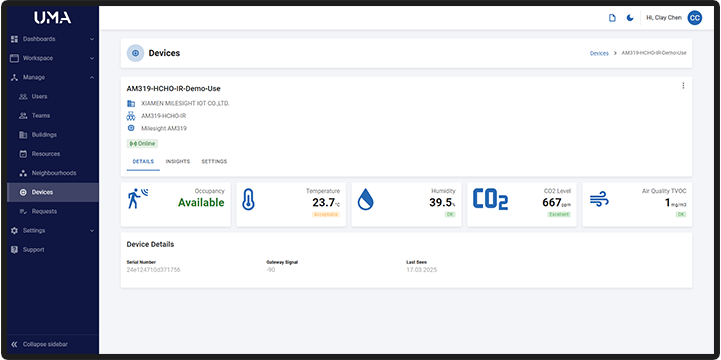Click the humidity water drop icon
Image resolution: width=721 pixels, height=360 pixels.
coord(366,200)
